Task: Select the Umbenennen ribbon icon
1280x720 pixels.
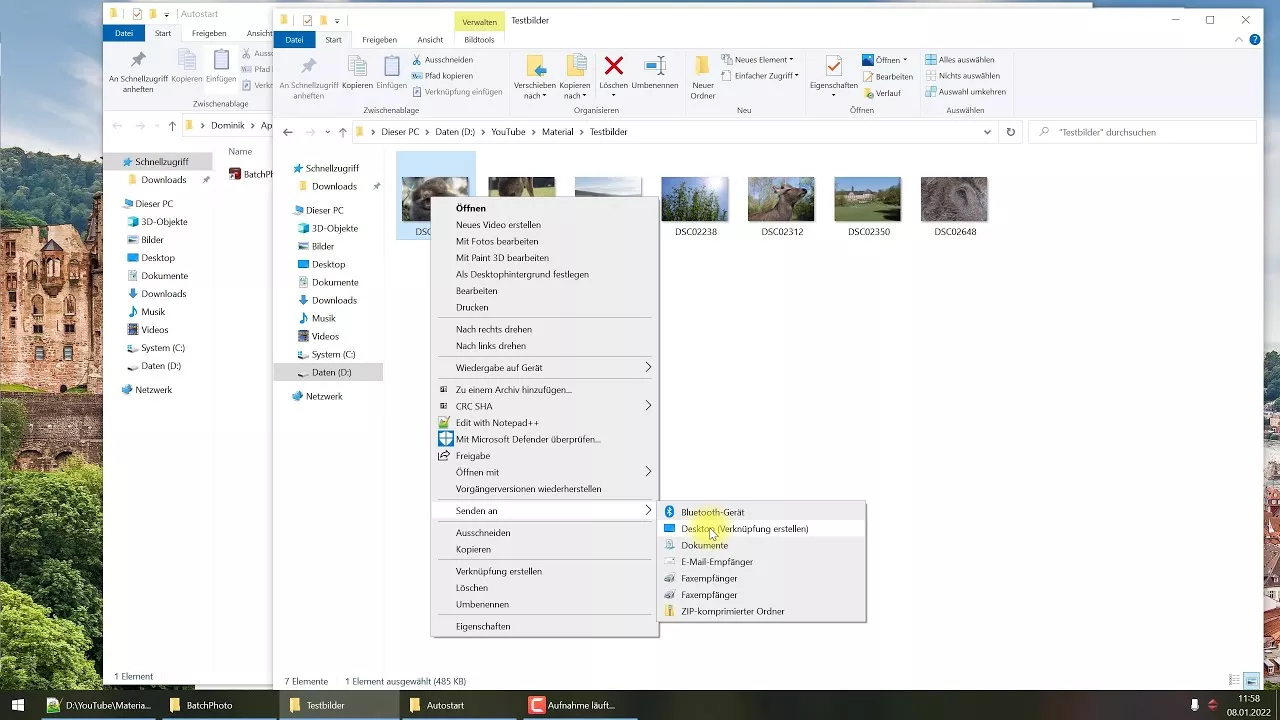Action: 655,70
